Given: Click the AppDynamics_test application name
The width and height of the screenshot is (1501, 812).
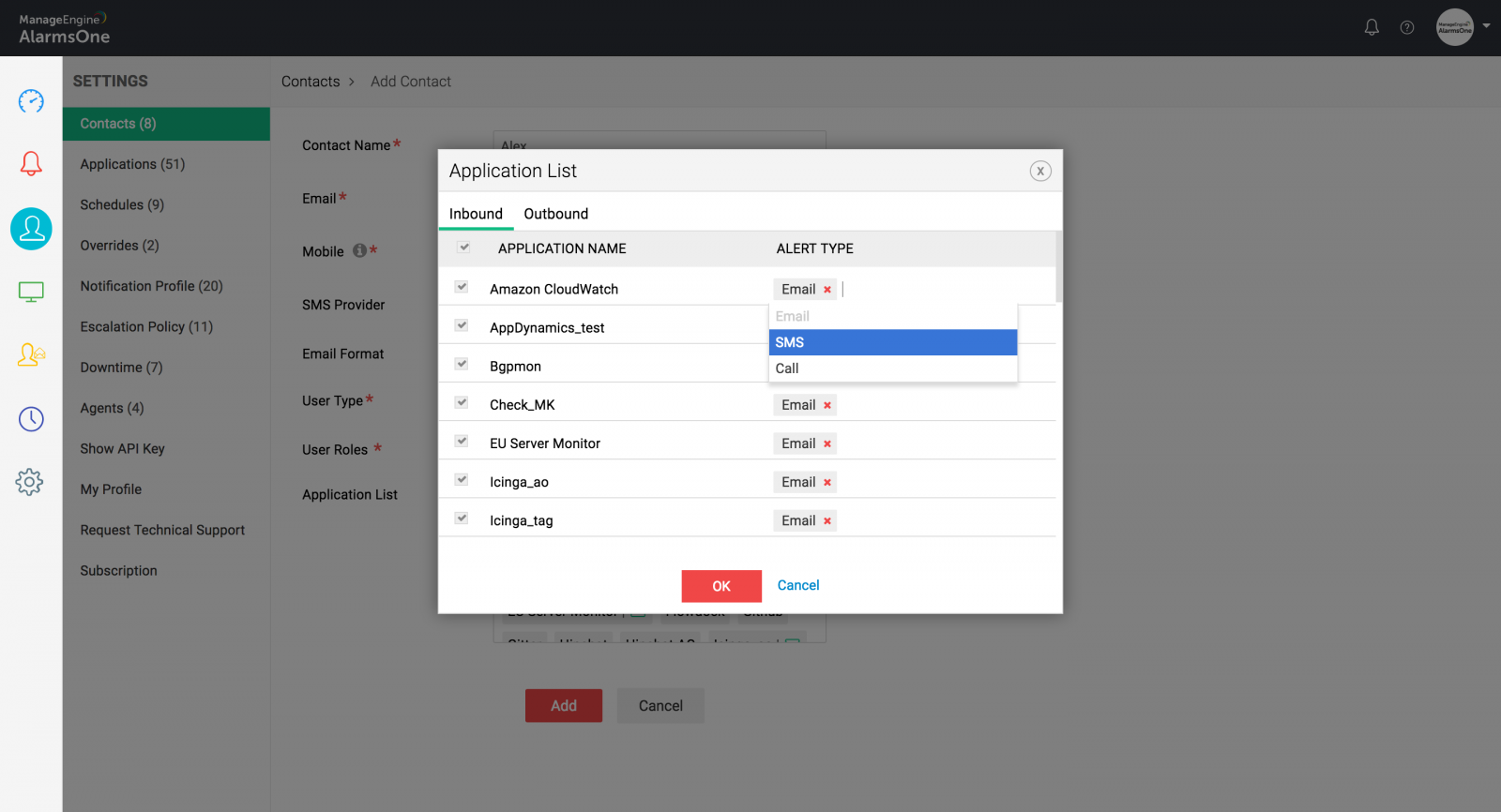Looking at the screenshot, I should [547, 328].
